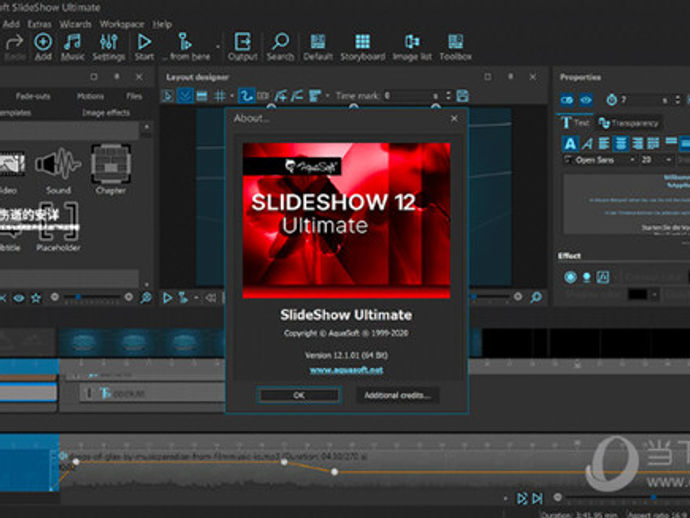Open the Image list view icon
Image resolution: width=690 pixels, height=518 pixels.
click(x=412, y=42)
